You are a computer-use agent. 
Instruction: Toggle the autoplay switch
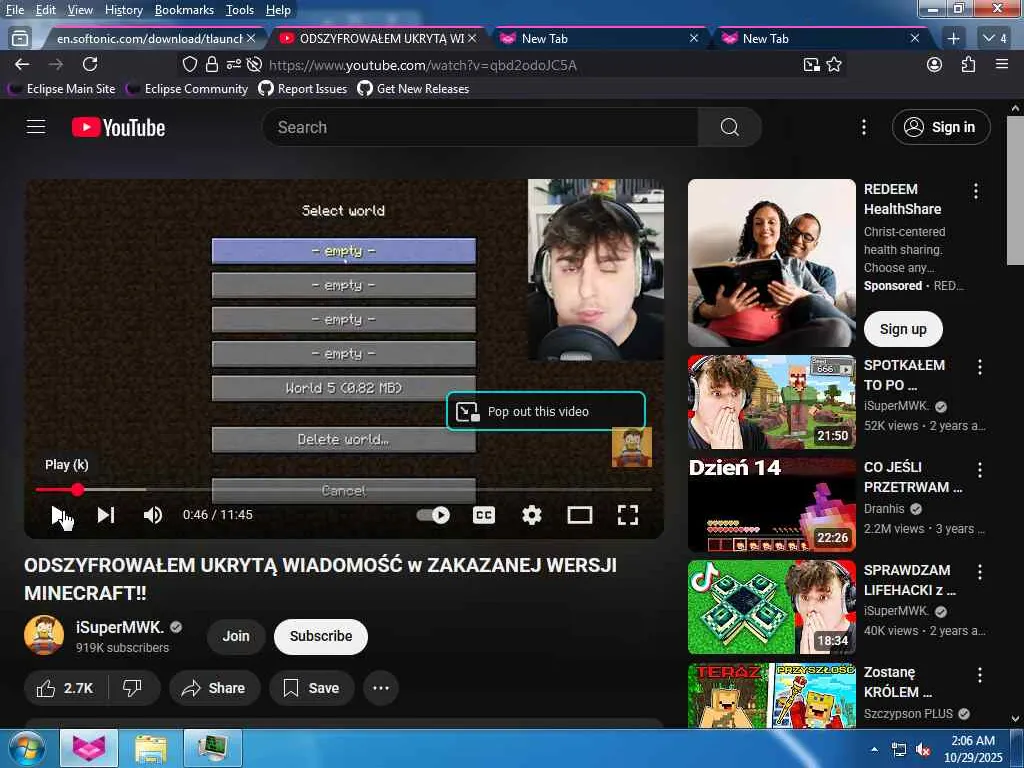coord(433,515)
